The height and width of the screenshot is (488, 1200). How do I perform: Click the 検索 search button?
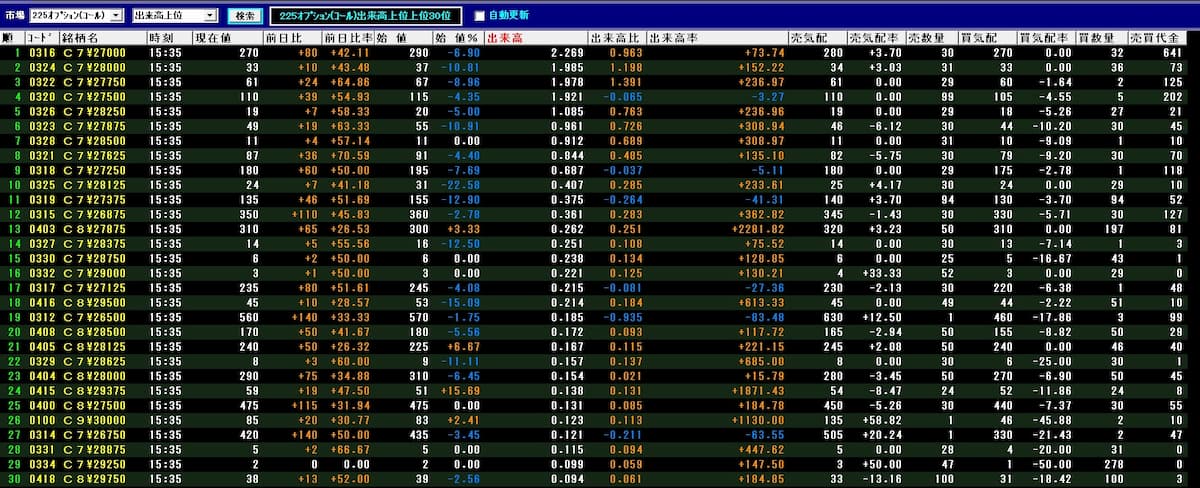point(245,15)
